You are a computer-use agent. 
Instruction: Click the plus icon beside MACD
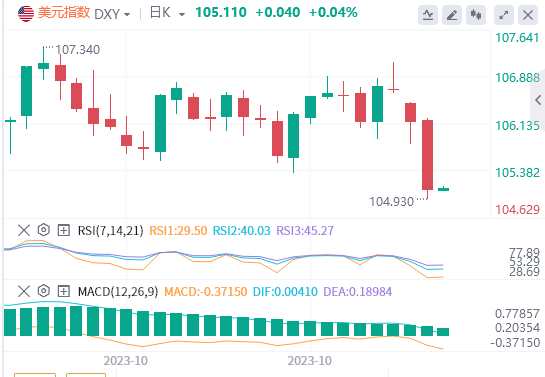point(64,291)
